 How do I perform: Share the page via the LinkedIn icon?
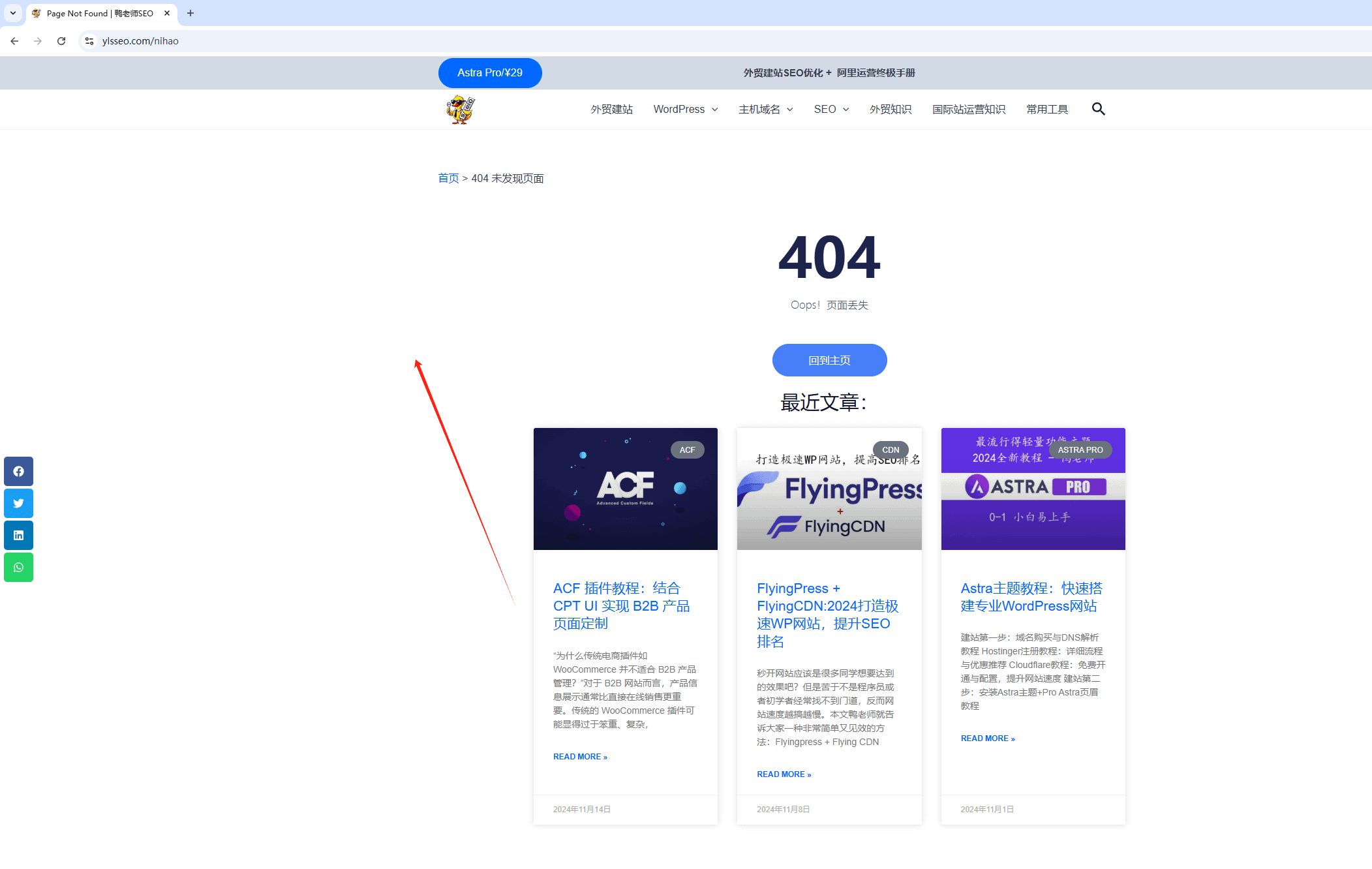tap(18, 535)
